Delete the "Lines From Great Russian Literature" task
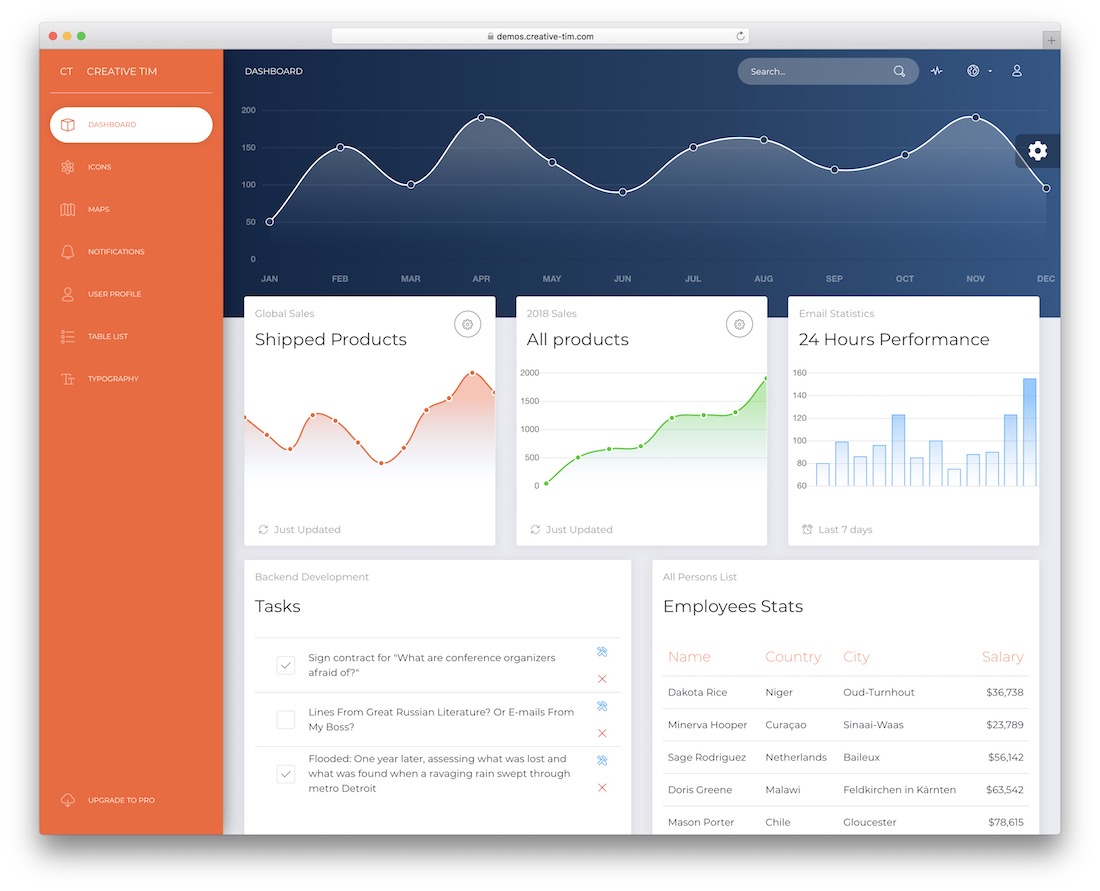 coord(602,733)
